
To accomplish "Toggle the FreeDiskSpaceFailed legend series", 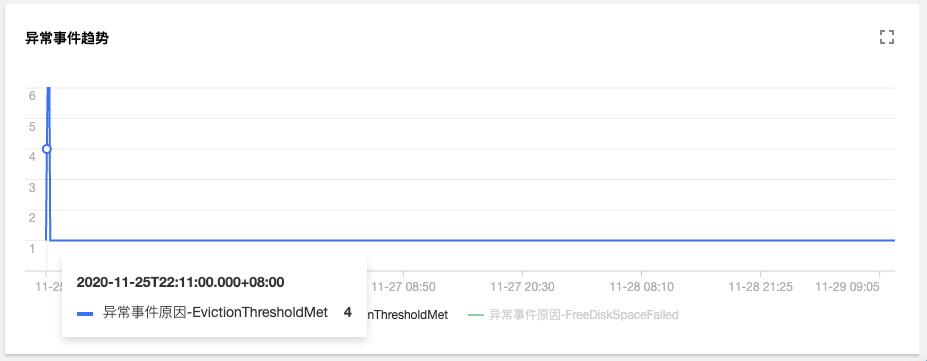I will click(x=573, y=315).
